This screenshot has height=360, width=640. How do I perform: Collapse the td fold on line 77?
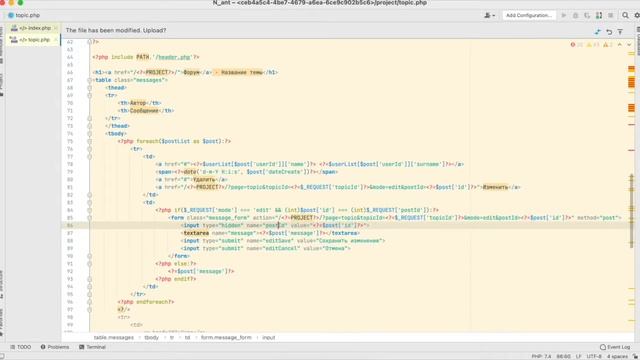click(x=89, y=157)
